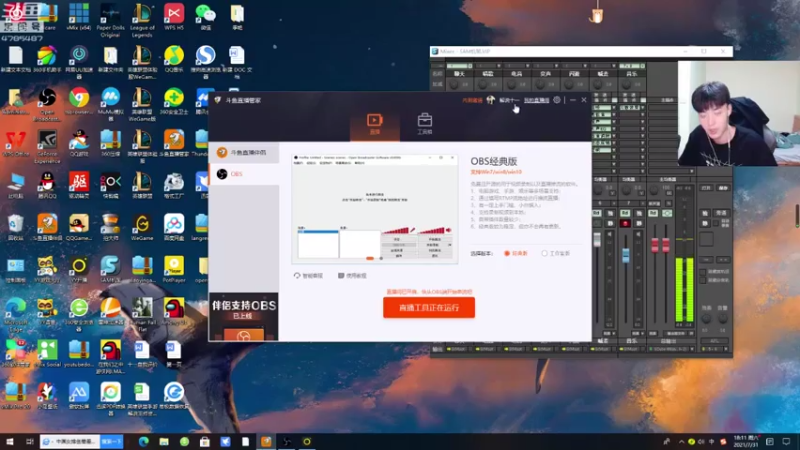Toggle the green lit button on master channel
Viewport: 800px width, 450px height.
(666, 213)
